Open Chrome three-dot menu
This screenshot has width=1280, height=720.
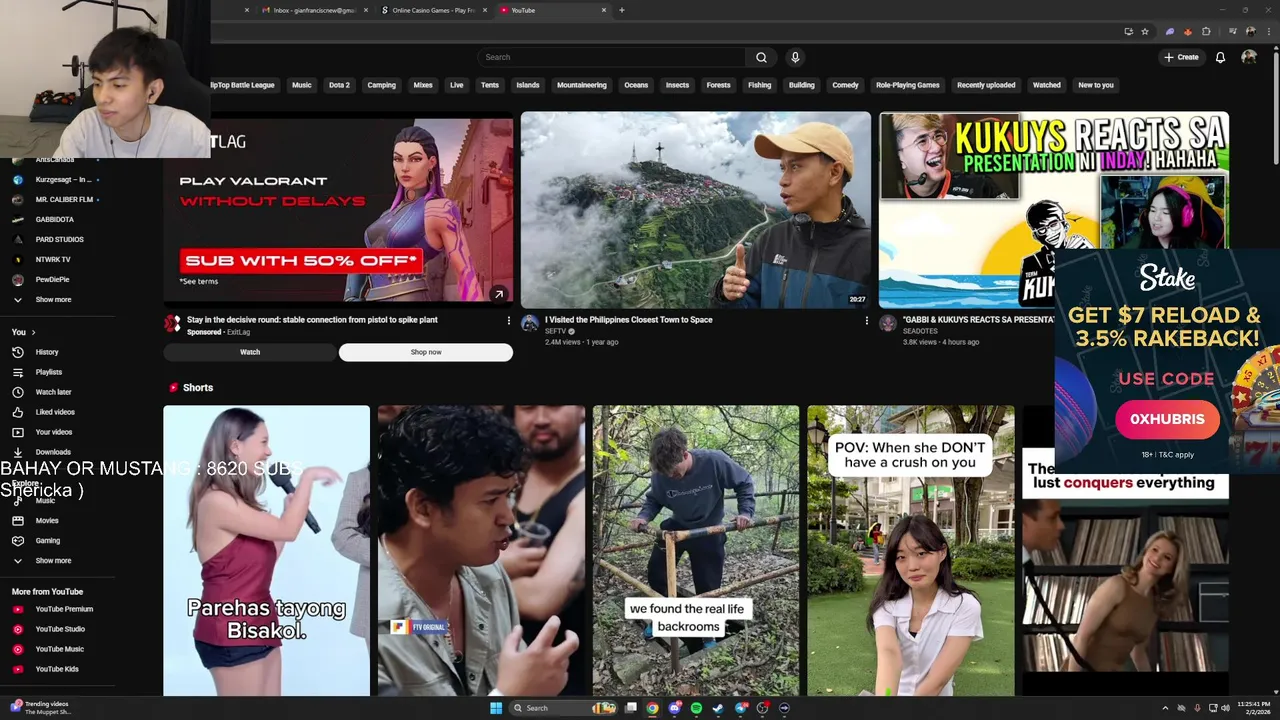pyautogui.click(x=1268, y=32)
